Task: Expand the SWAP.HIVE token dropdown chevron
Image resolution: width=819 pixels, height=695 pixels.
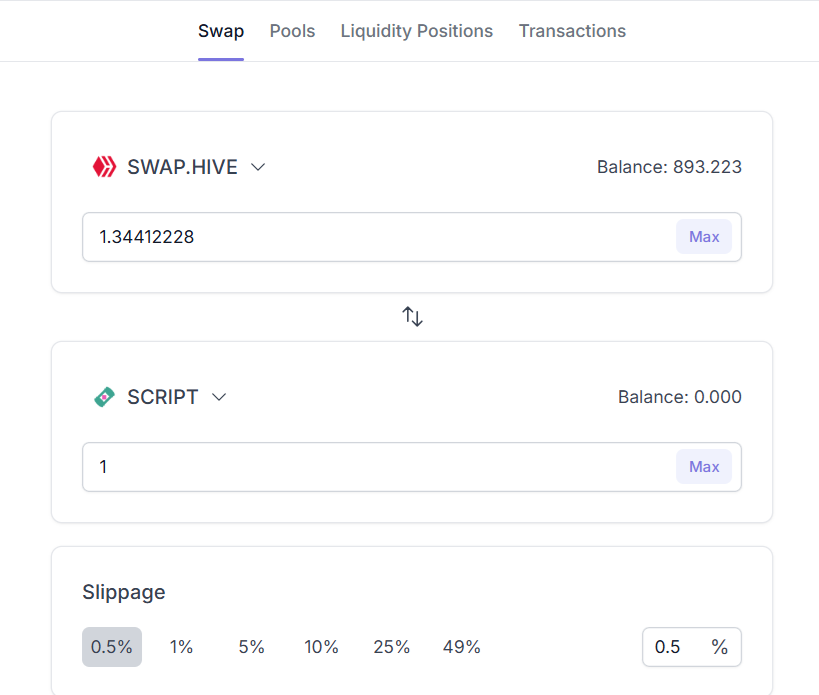Action: [x=258, y=167]
